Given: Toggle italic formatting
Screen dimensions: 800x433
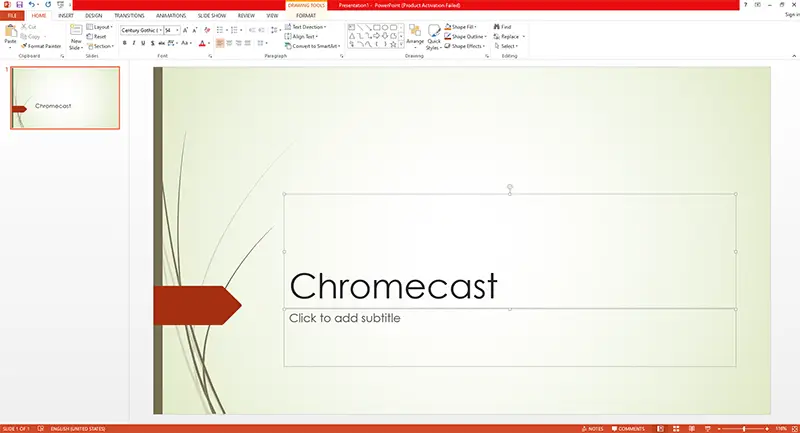Looking at the screenshot, I should coord(134,43).
